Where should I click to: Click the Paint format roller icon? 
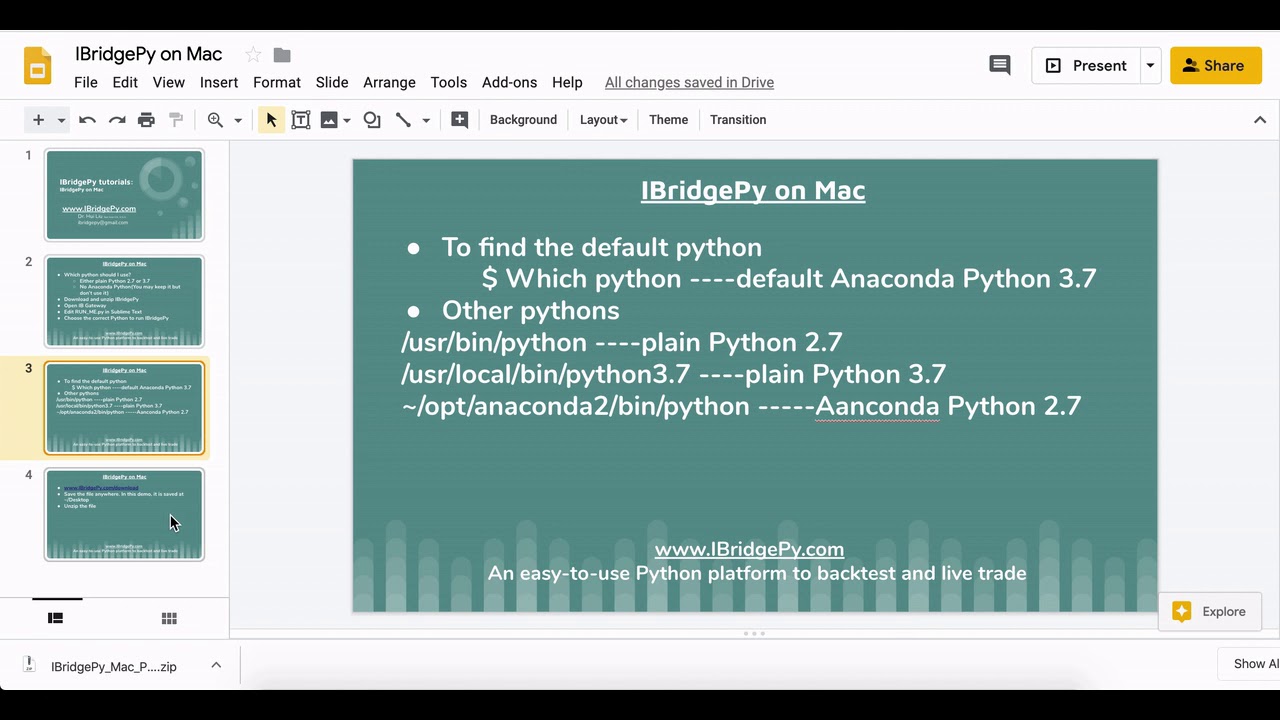(176, 120)
